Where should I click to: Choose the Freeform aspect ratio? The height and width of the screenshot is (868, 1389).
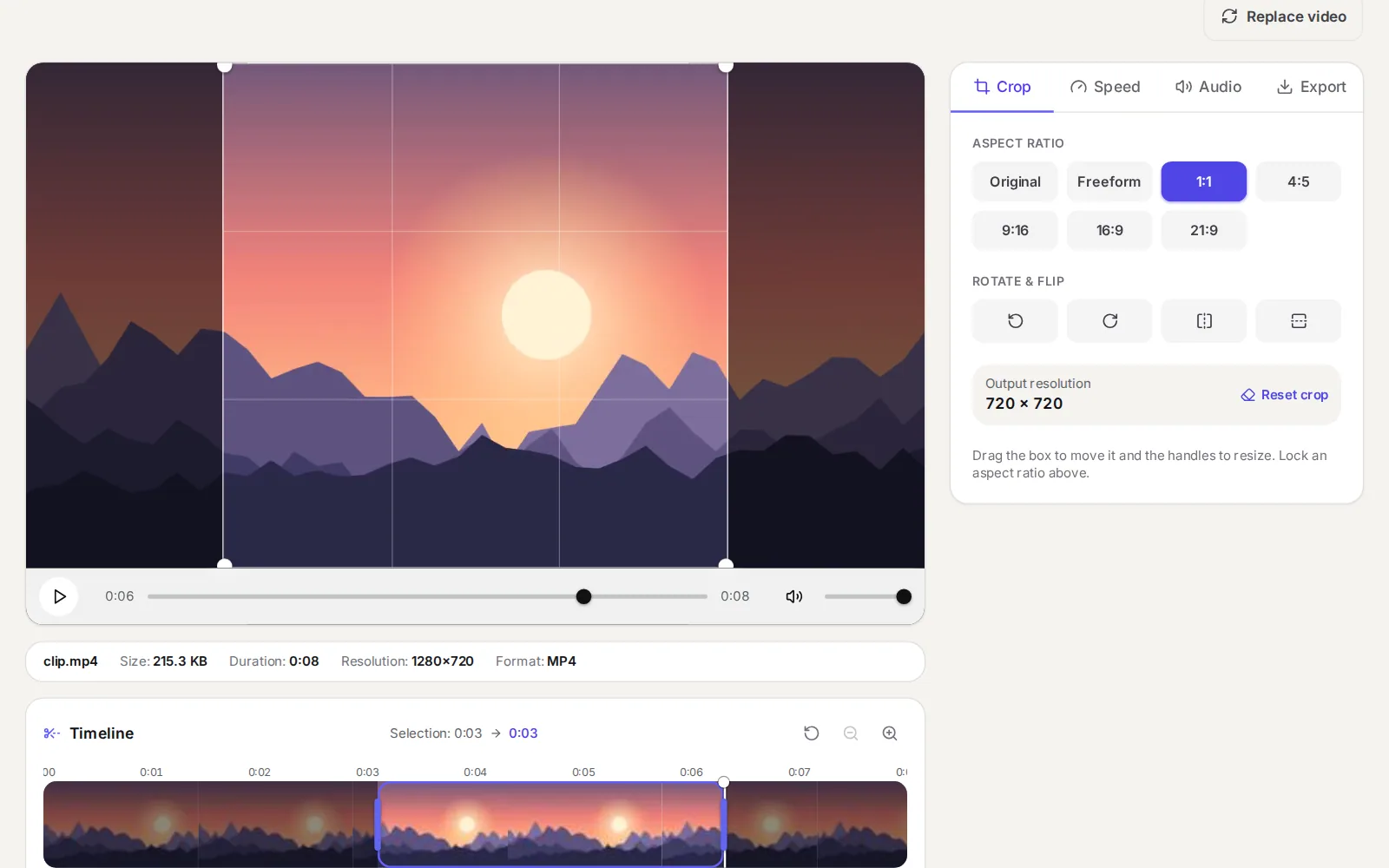pyautogui.click(x=1109, y=181)
